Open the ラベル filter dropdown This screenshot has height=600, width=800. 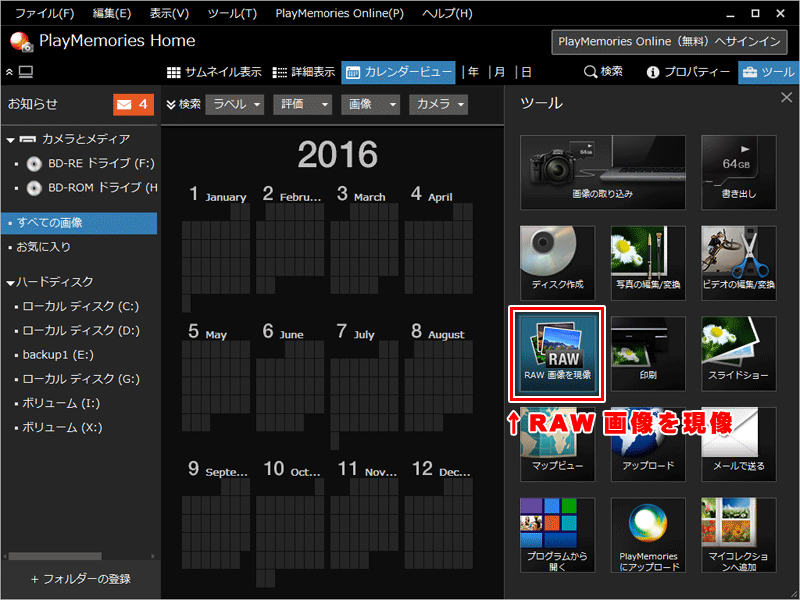(x=235, y=105)
